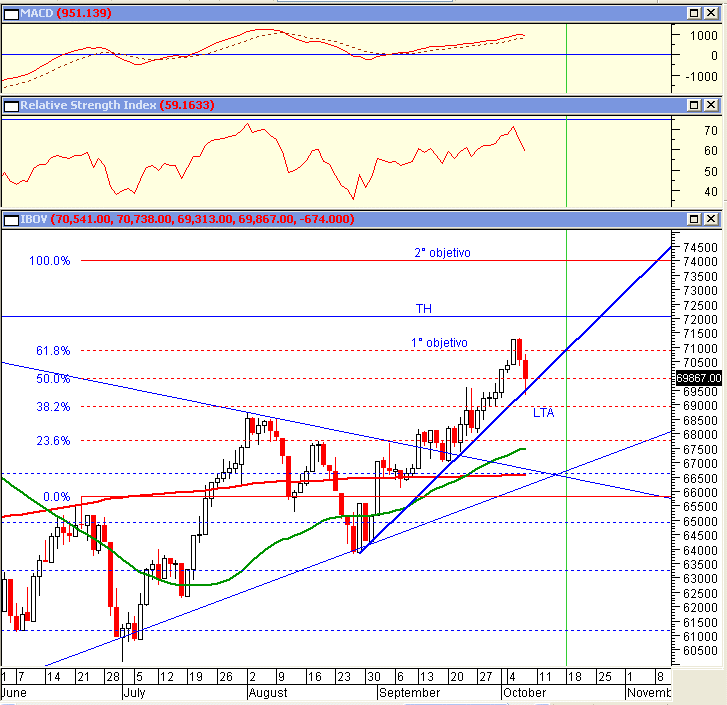Select the 61.8% Fibonacci label

[x=53, y=350]
